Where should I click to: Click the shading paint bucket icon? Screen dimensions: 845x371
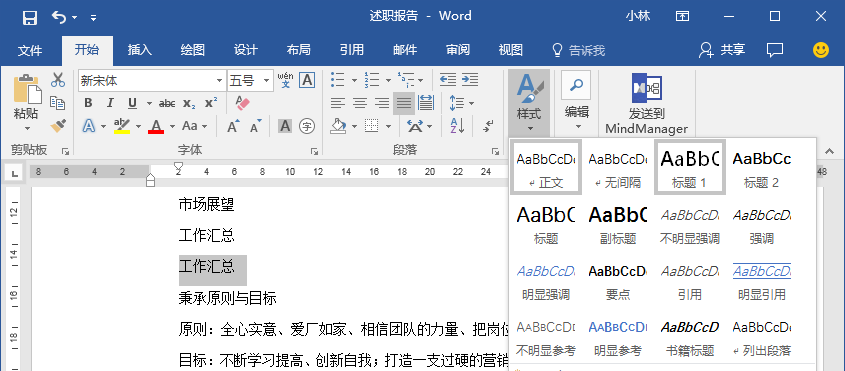click(x=338, y=126)
